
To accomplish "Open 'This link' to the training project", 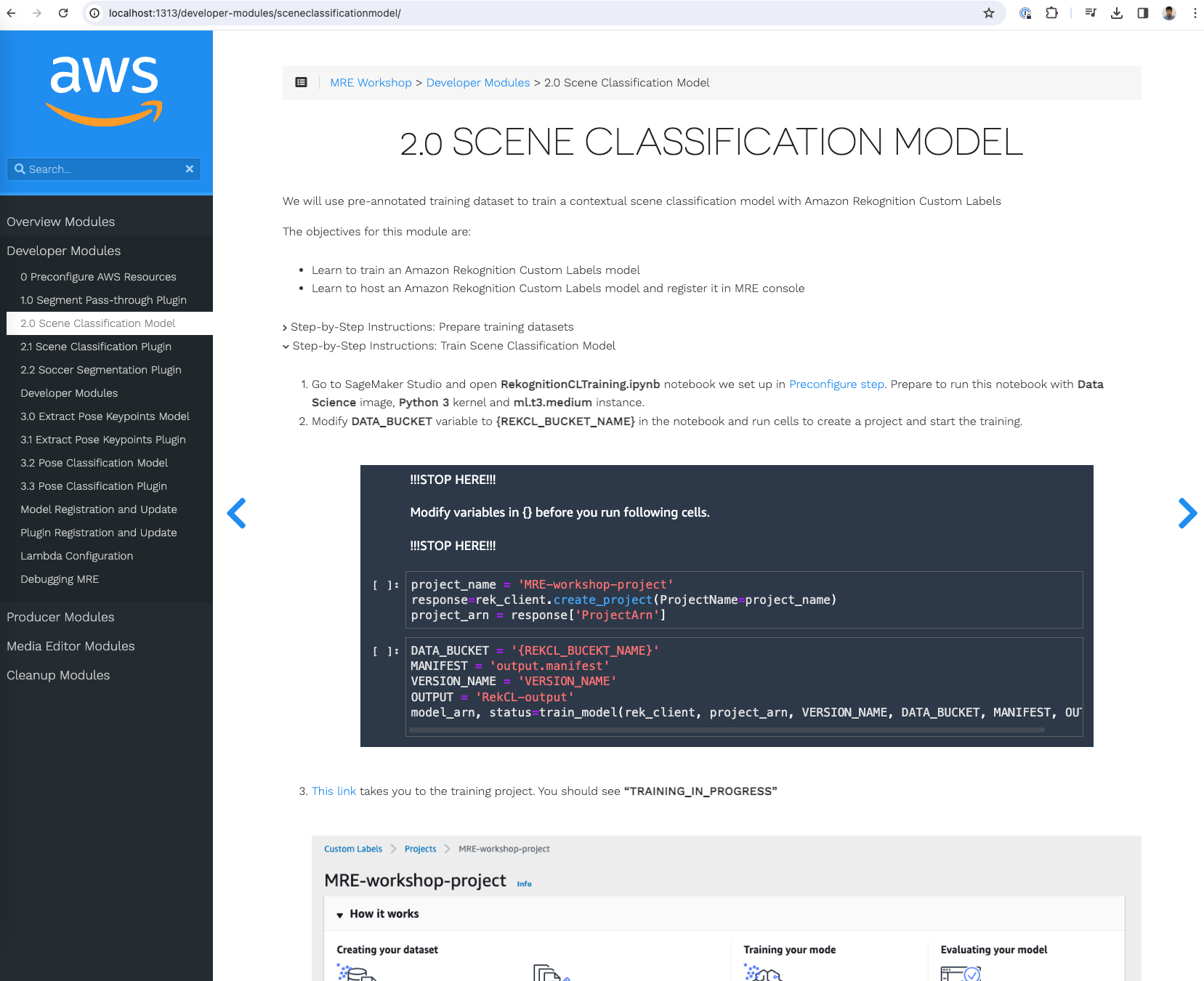I will coord(334,791).
